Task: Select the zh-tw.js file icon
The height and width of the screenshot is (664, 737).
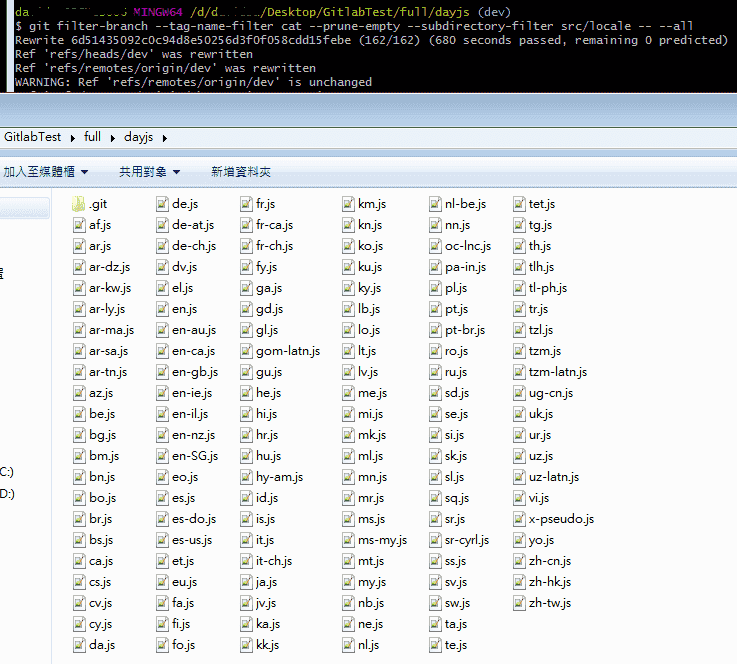Action: (x=520, y=603)
